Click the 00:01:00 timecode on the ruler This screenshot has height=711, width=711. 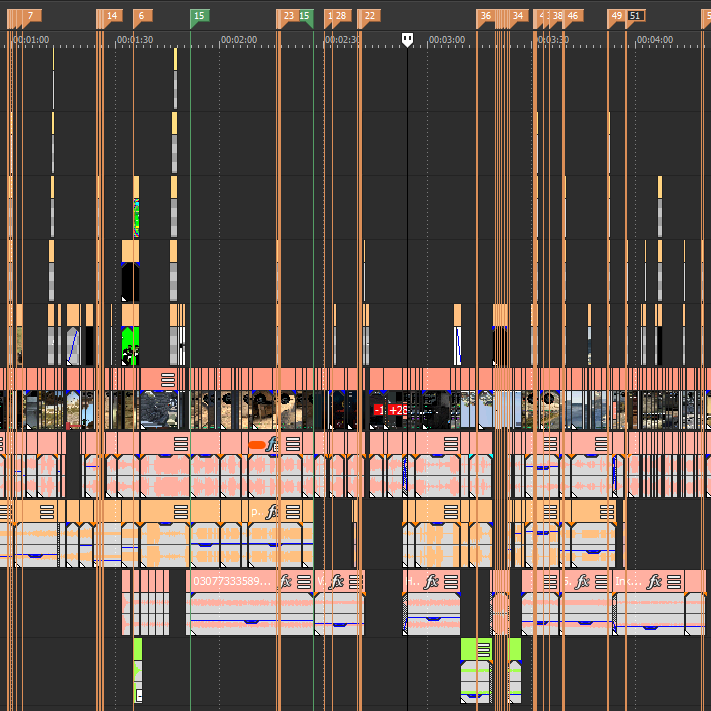(31, 40)
